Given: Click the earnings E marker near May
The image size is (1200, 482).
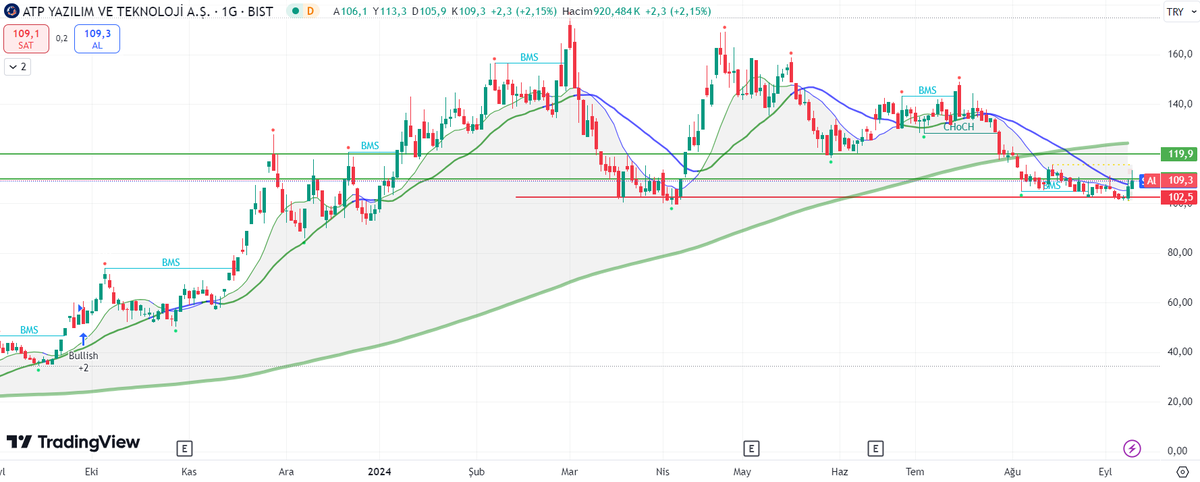Looking at the screenshot, I should coord(751,448).
